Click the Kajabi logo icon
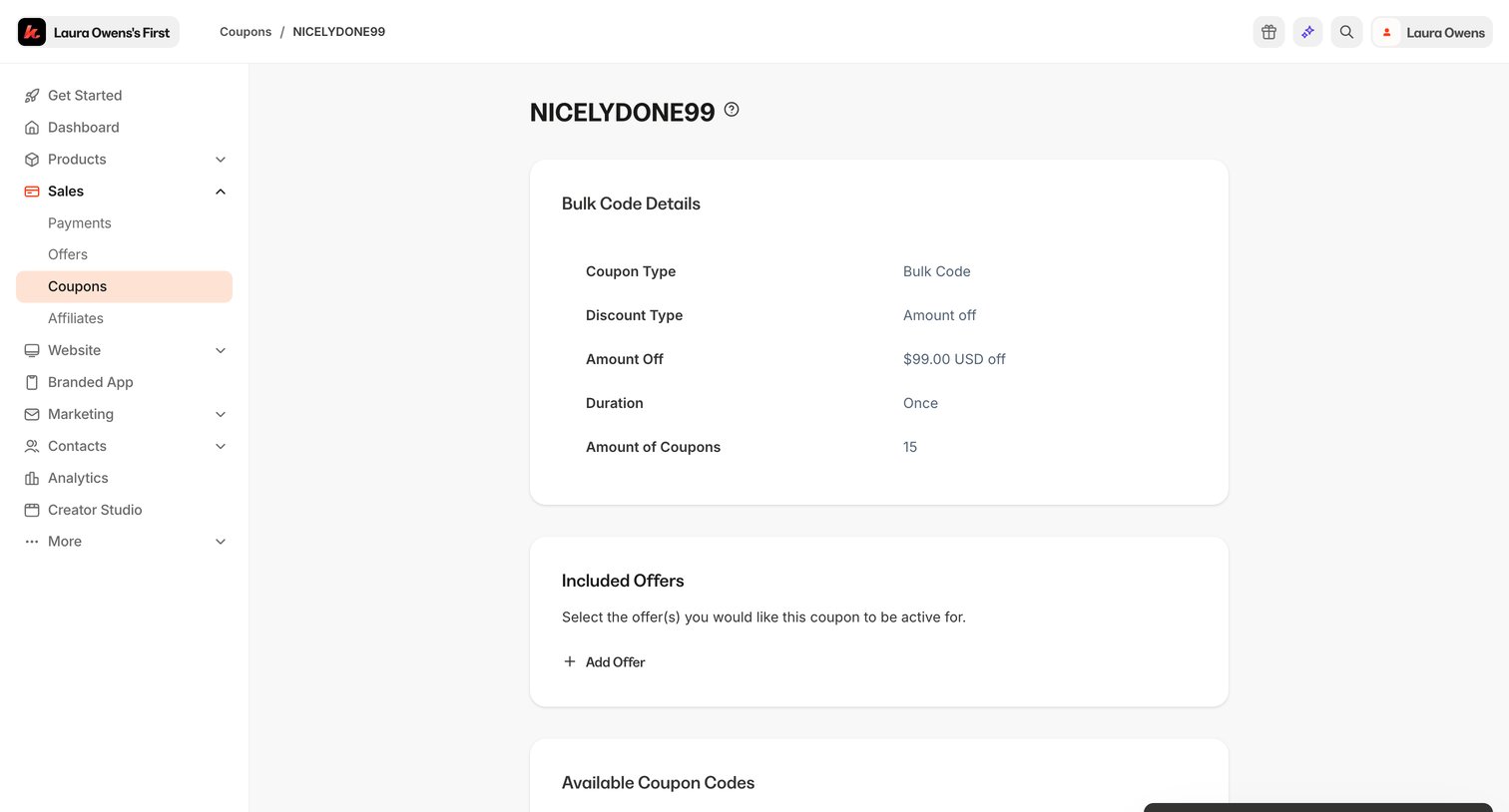1509x812 pixels. coord(32,32)
